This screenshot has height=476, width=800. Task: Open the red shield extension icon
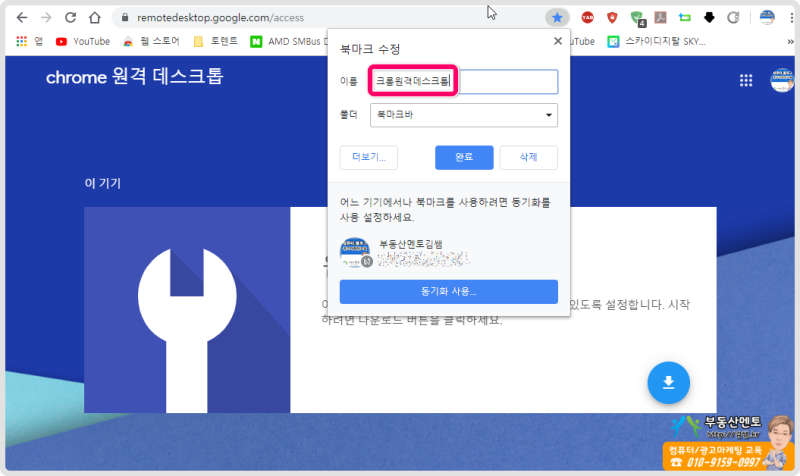coord(612,18)
